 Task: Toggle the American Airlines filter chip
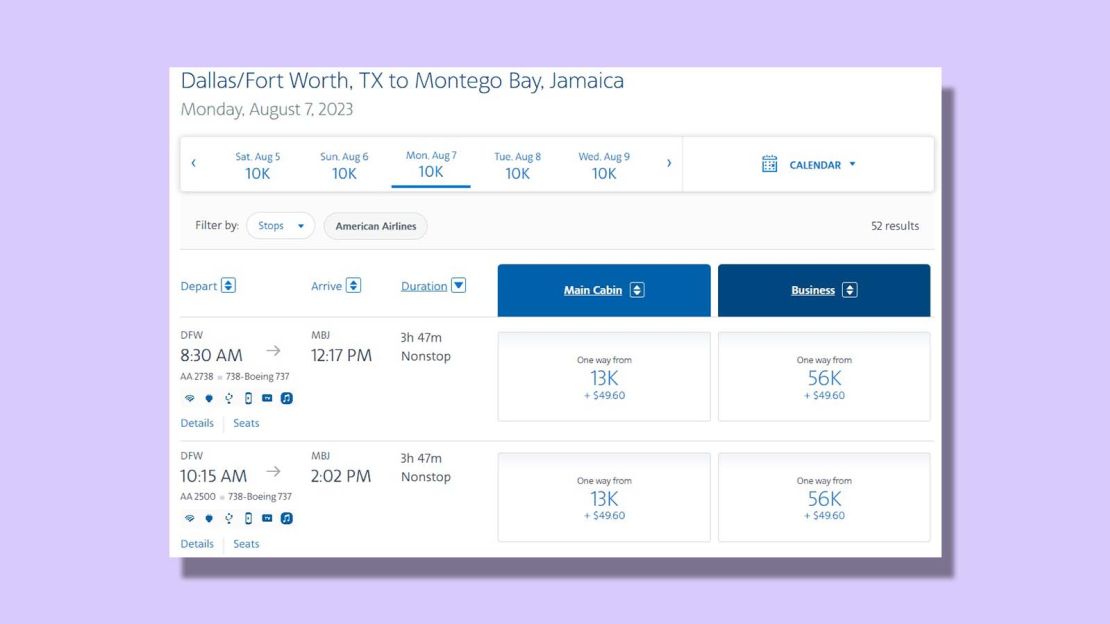click(376, 226)
